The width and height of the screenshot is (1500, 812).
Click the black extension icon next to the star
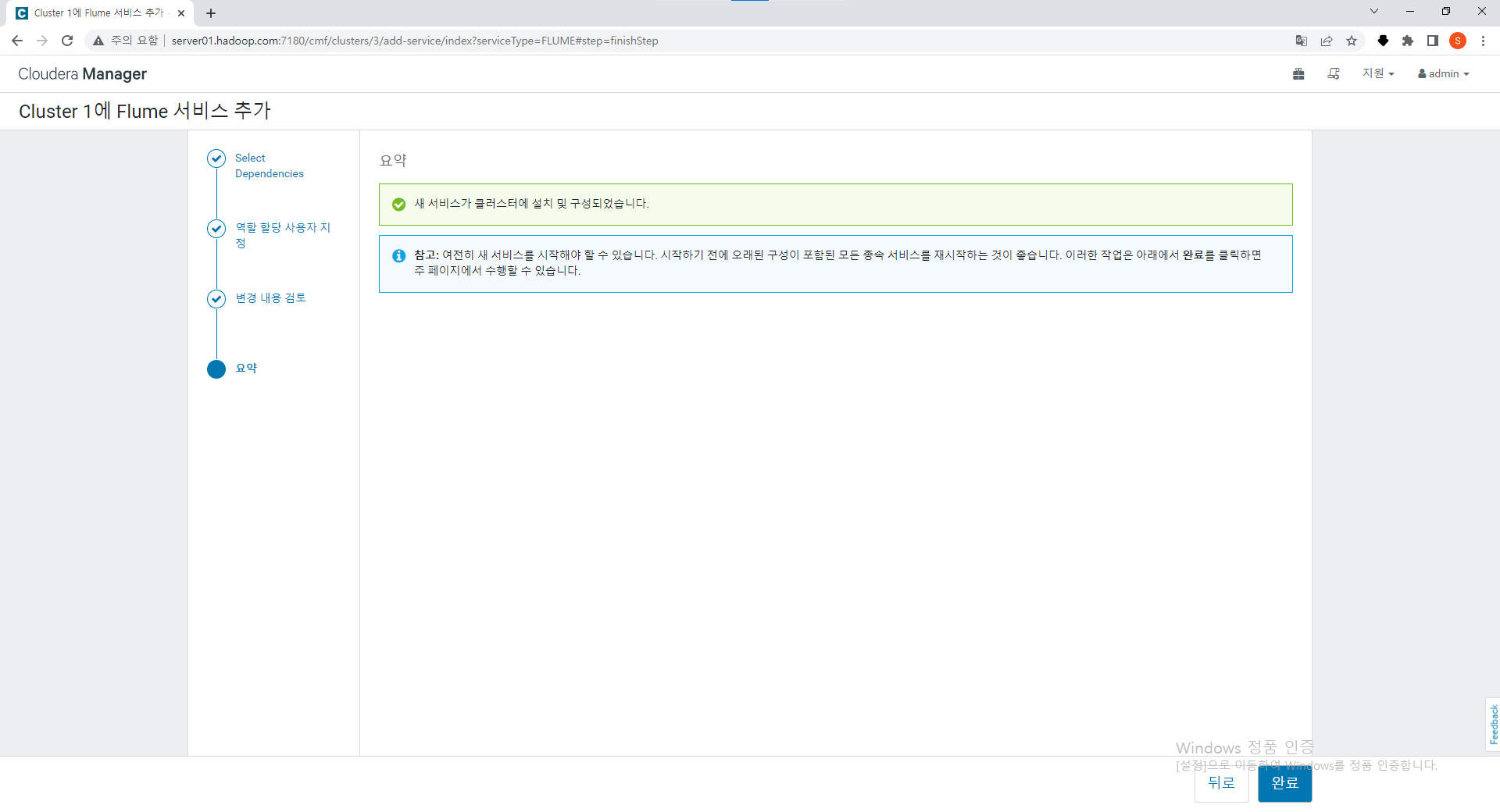click(1383, 41)
